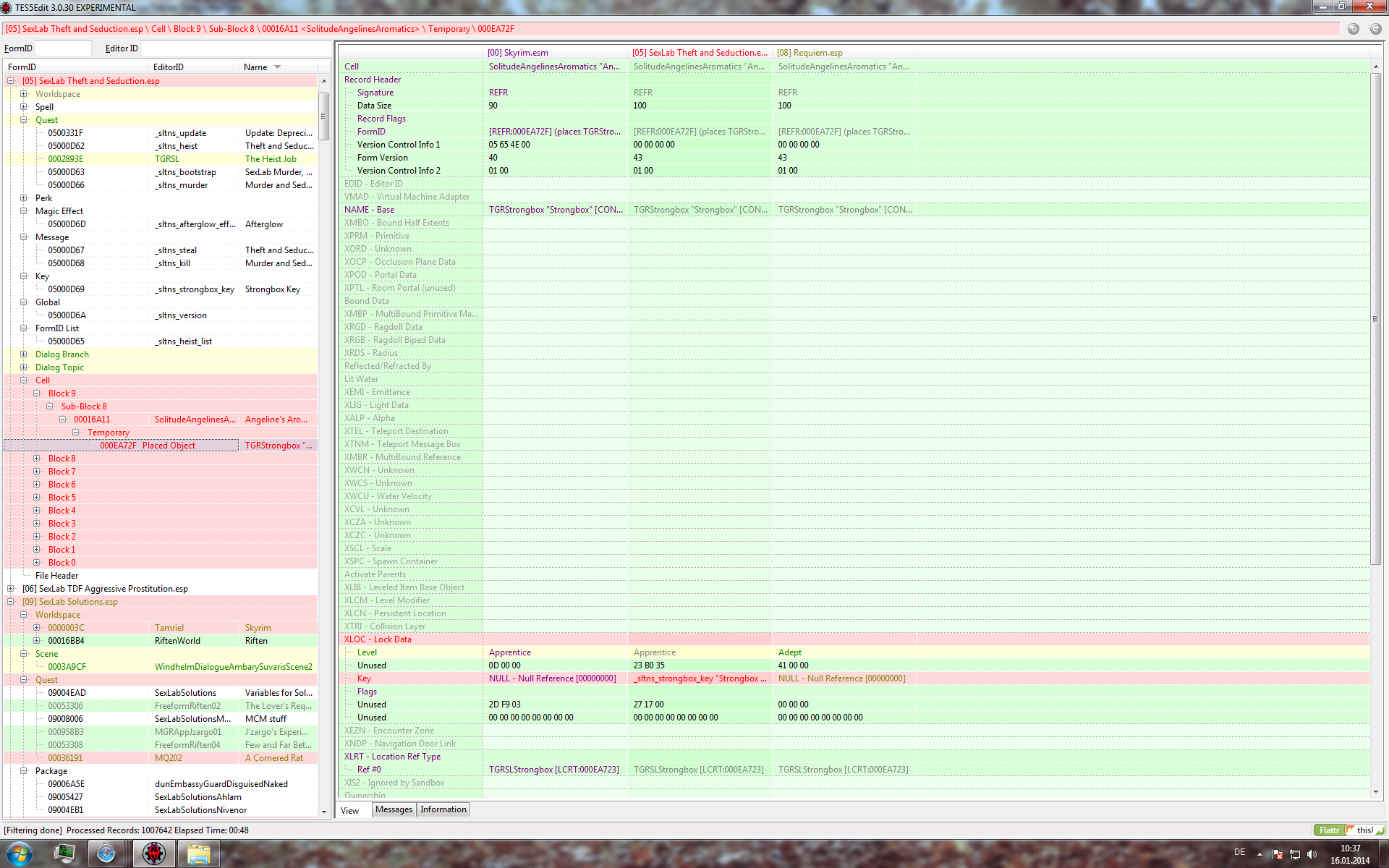This screenshot has height=868, width=1389.
Task: Click the Data Size value 90
Action: tap(493, 106)
